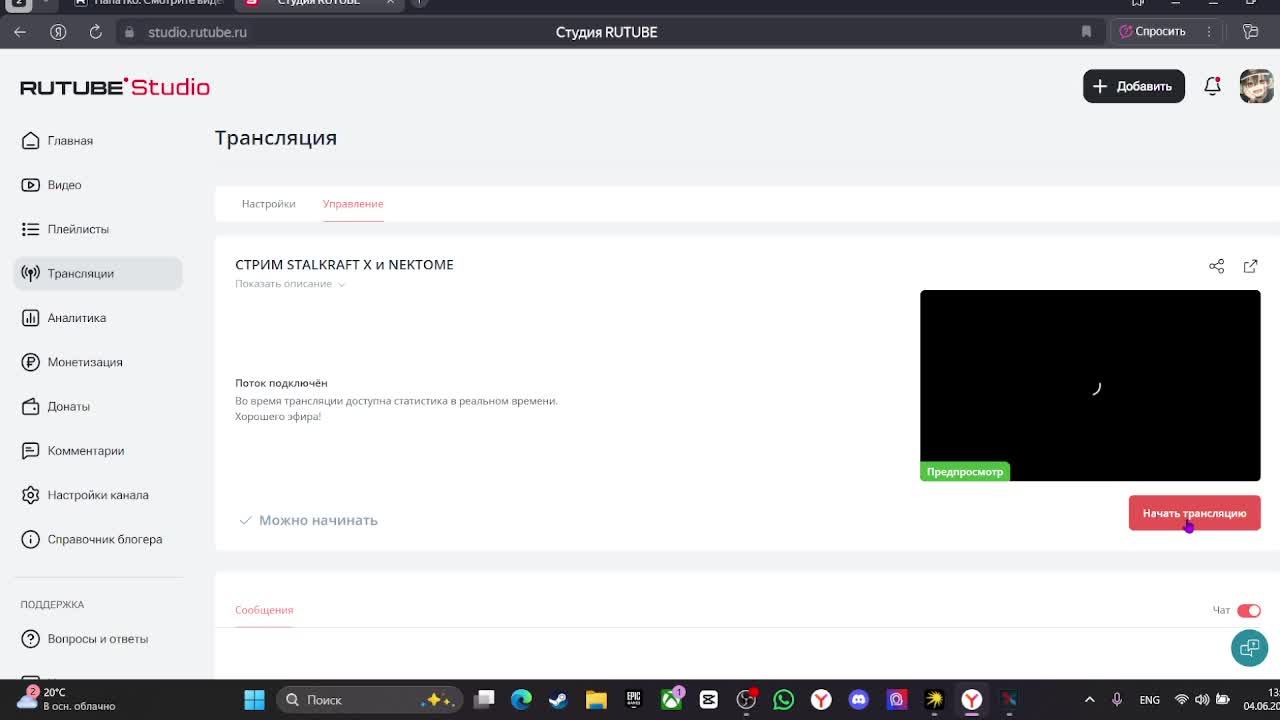Click the Добавить button
Image resolution: width=1280 pixels, height=720 pixels.
coord(1134,86)
